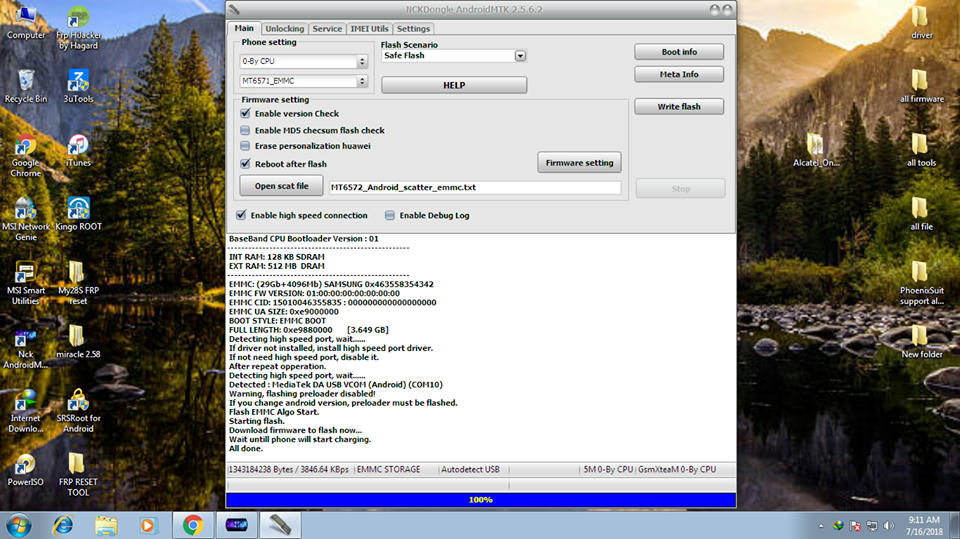Toggle the Enable version Check checkbox

tap(246, 114)
